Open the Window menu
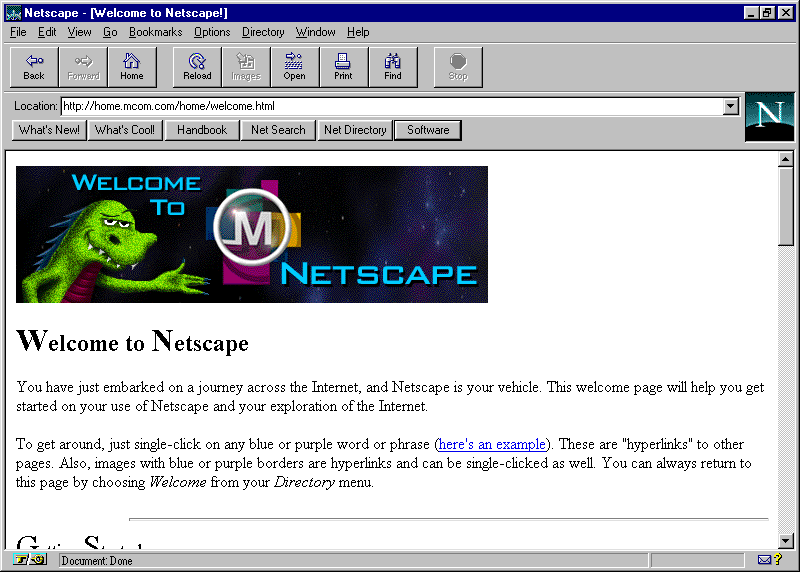This screenshot has height=572, width=800. [x=315, y=32]
